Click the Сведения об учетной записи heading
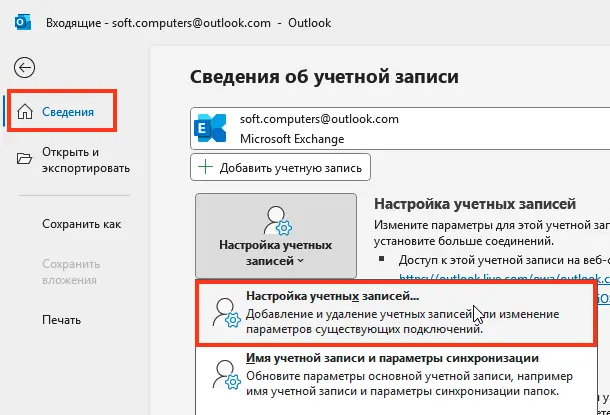The height and width of the screenshot is (415, 610). point(324,77)
